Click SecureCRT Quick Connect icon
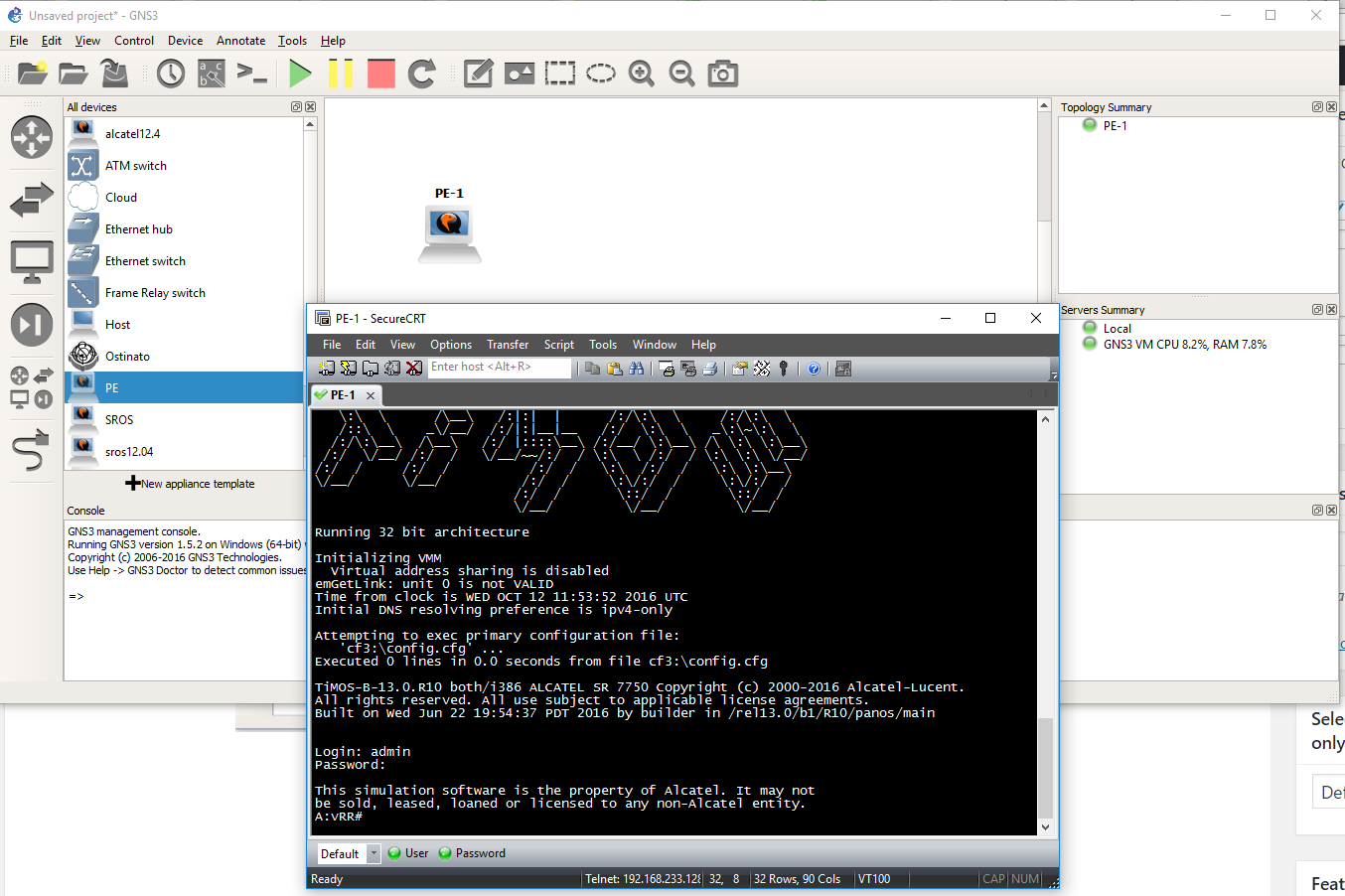Viewport: 1345px width, 896px height. point(349,369)
